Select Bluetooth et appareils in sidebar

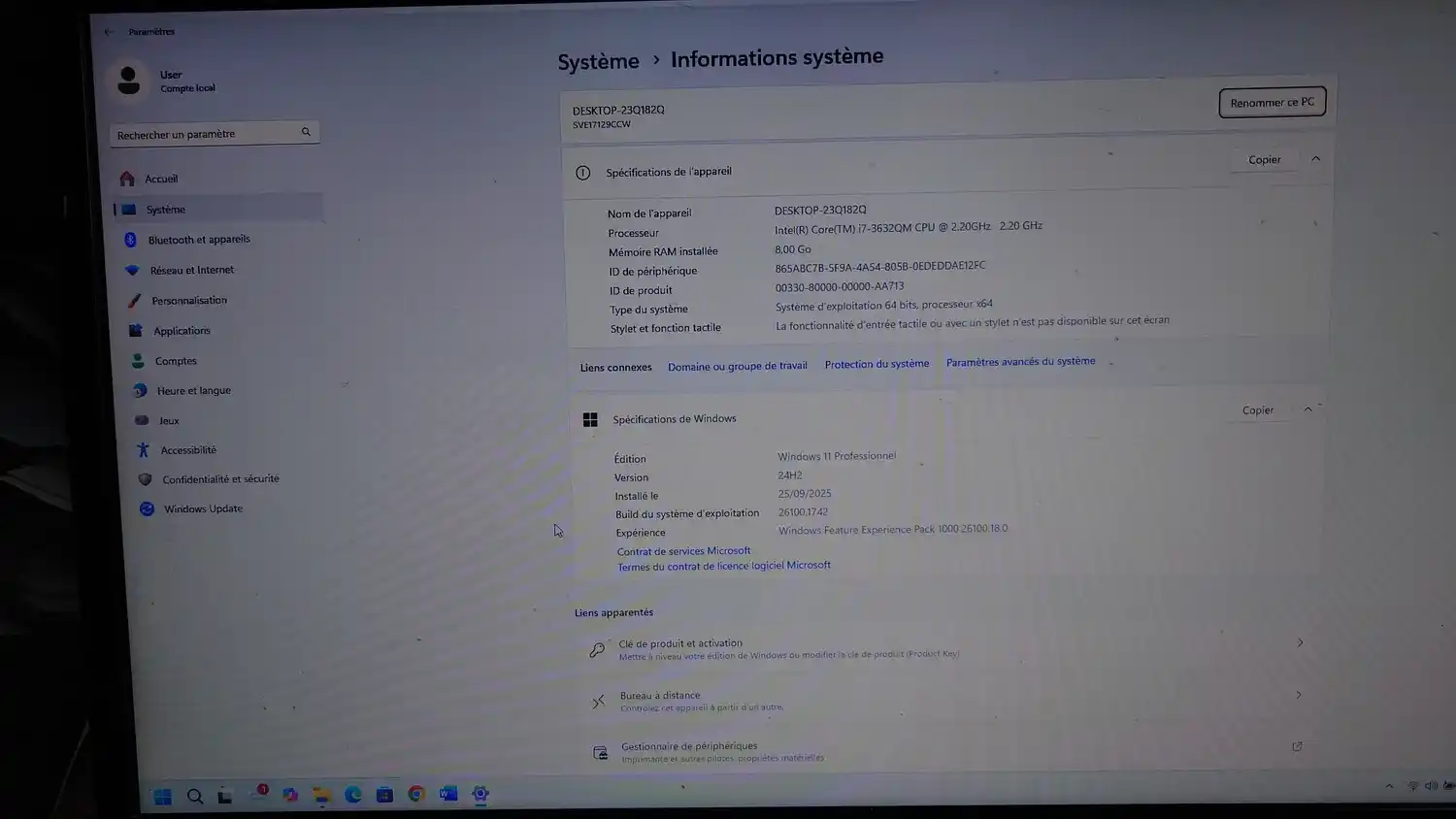pos(198,240)
